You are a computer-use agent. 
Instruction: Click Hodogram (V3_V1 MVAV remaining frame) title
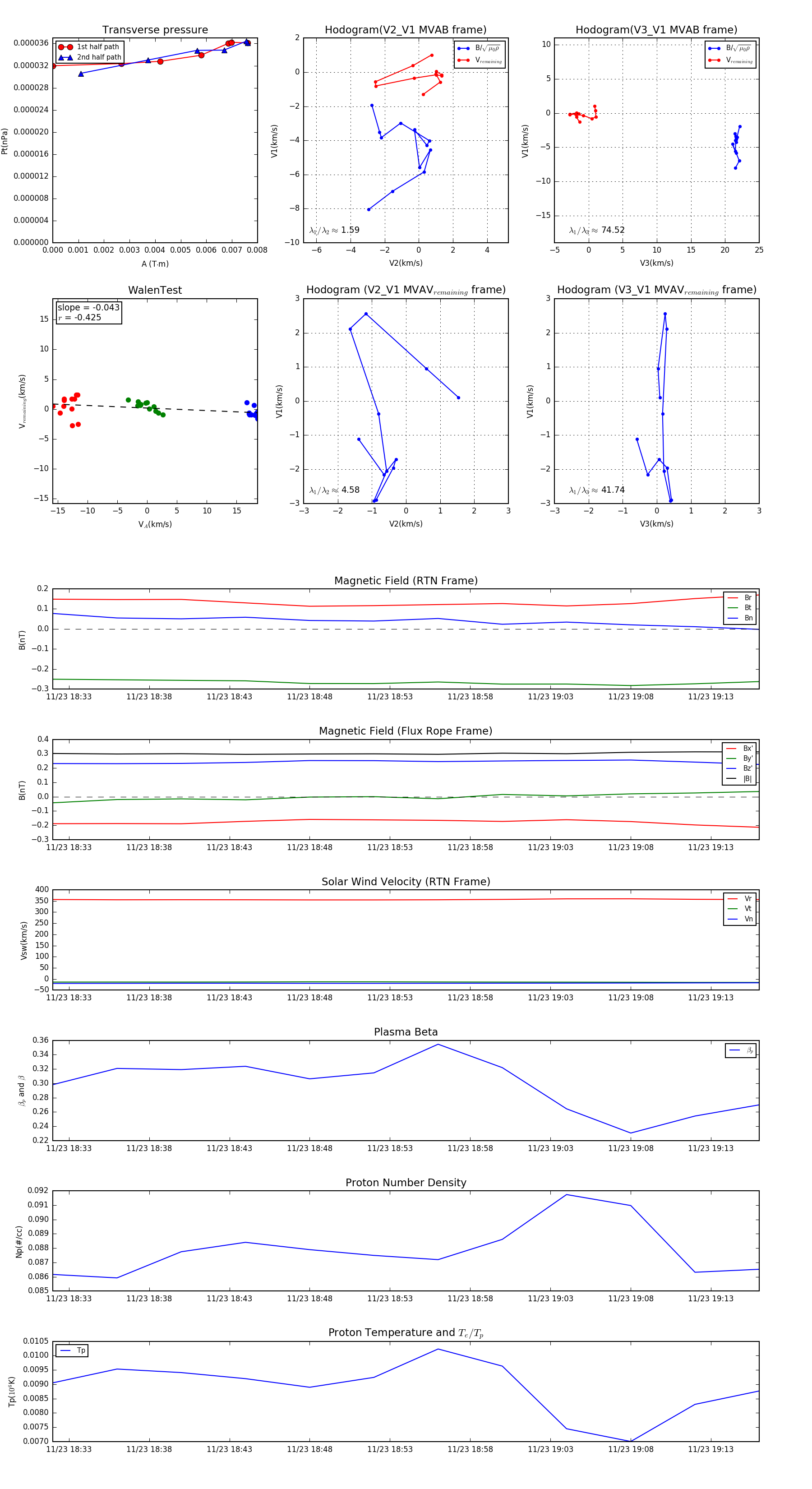[656, 290]
